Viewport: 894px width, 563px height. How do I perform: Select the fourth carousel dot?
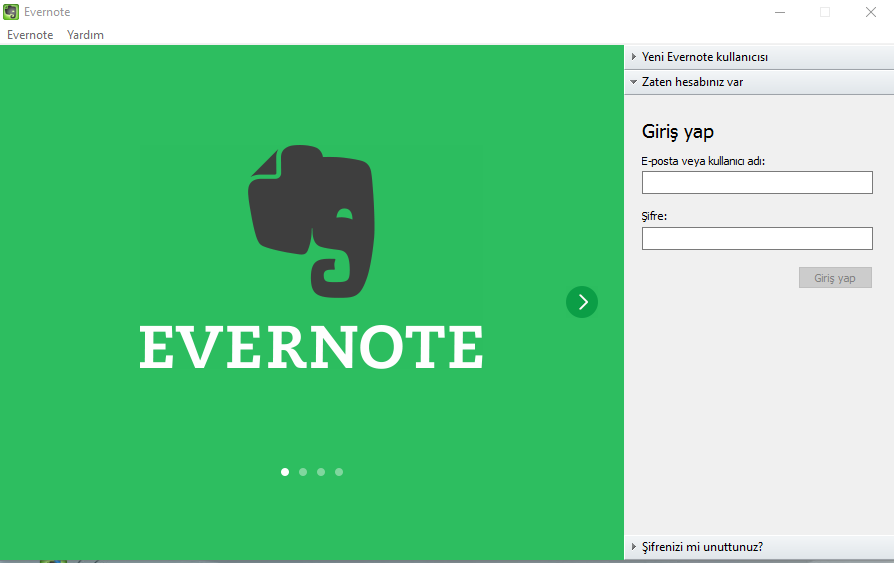pos(339,472)
